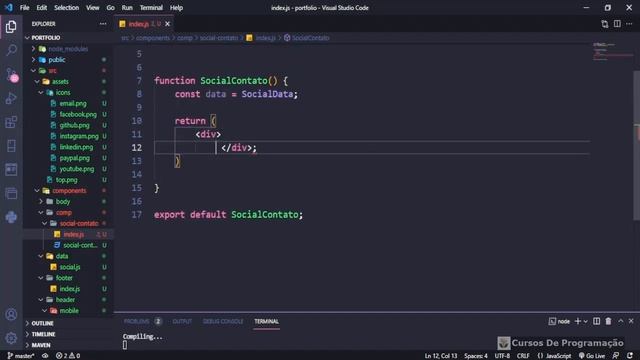Open the Selection menu
Screen dimensions: 640x360
point(67,8)
